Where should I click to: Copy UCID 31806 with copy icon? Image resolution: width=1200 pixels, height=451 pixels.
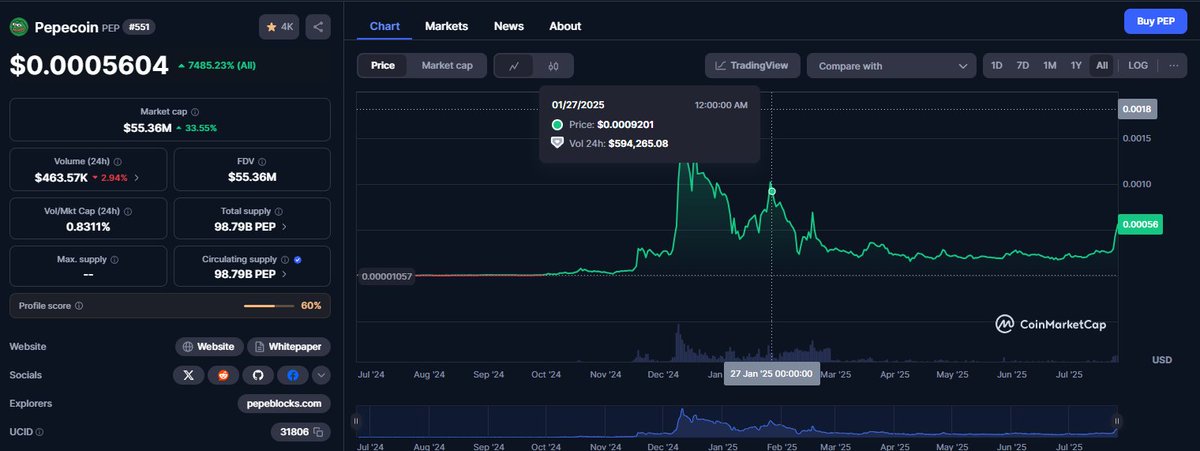point(317,432)
